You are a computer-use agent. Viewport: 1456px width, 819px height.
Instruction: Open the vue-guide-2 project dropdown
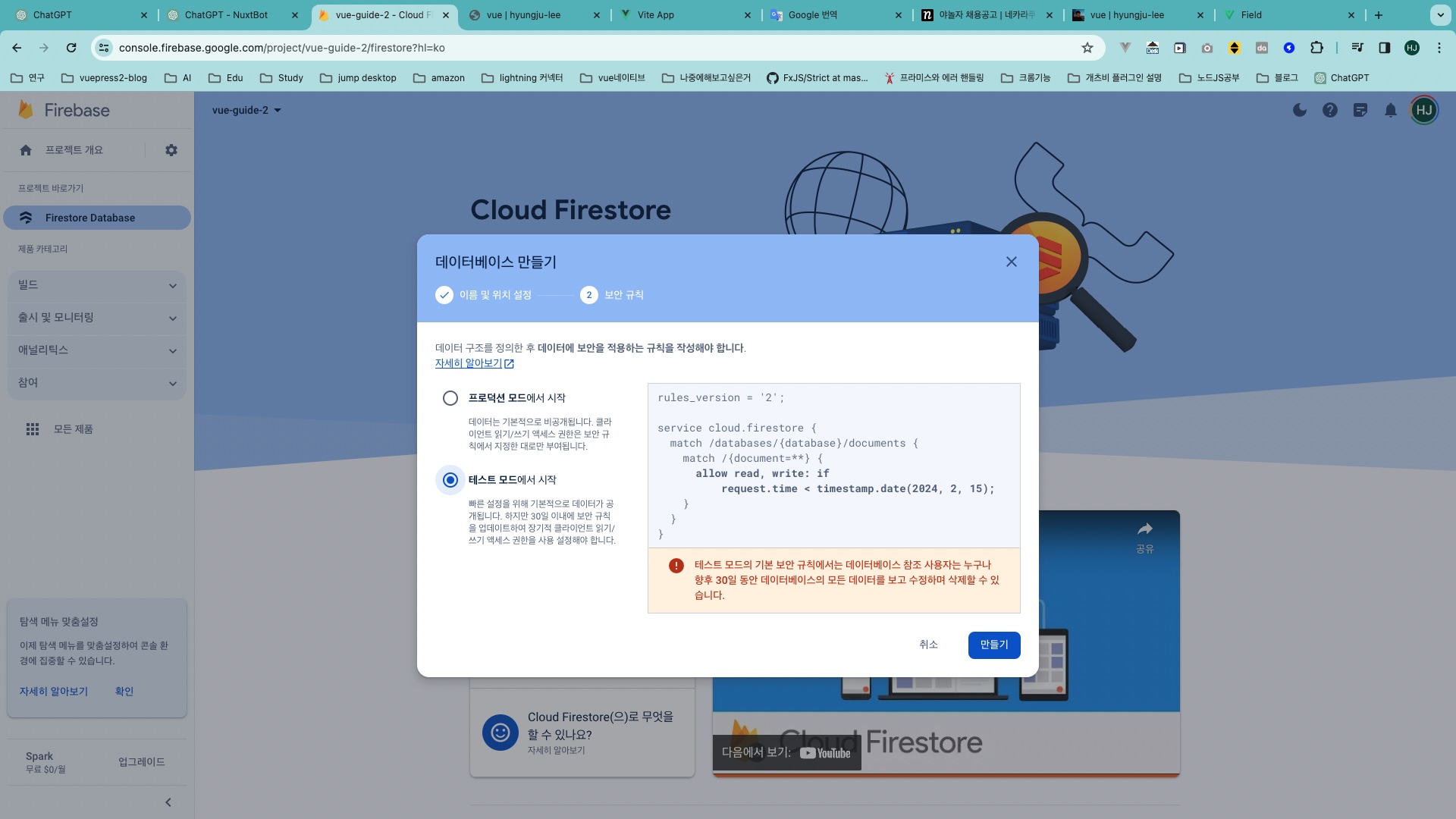tap(246, 110)
